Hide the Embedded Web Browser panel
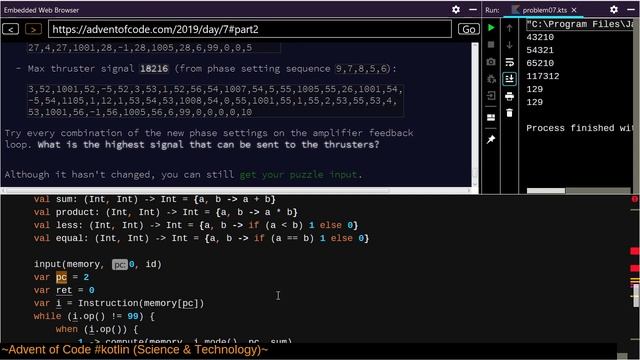Image resolution: width=640 pixels, height=360 pixels. [473, 9]
